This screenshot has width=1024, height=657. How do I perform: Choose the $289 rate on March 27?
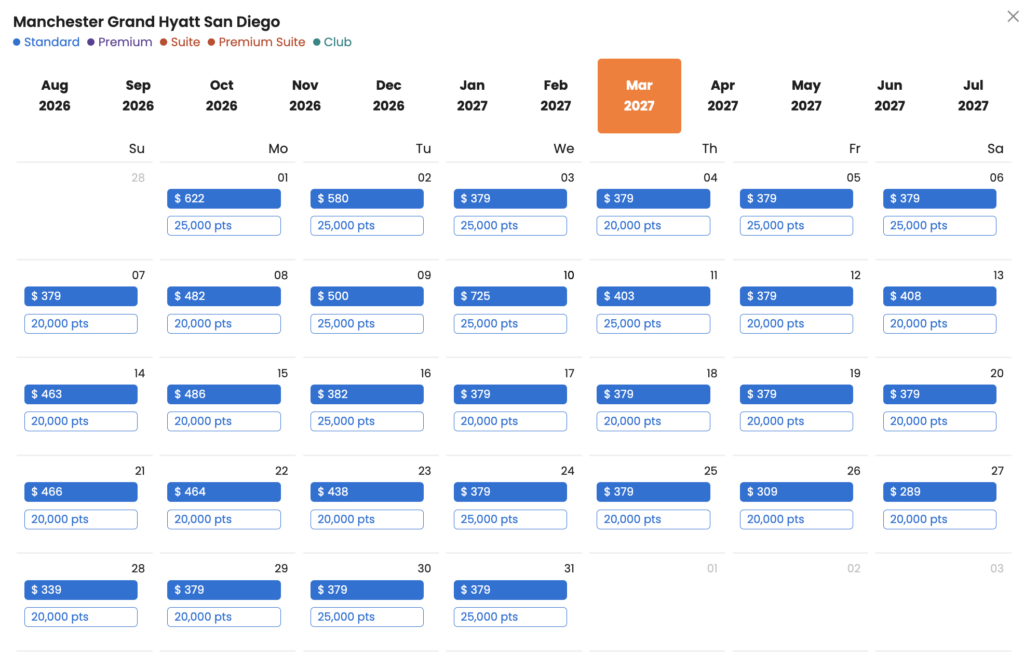pos(940,492)
